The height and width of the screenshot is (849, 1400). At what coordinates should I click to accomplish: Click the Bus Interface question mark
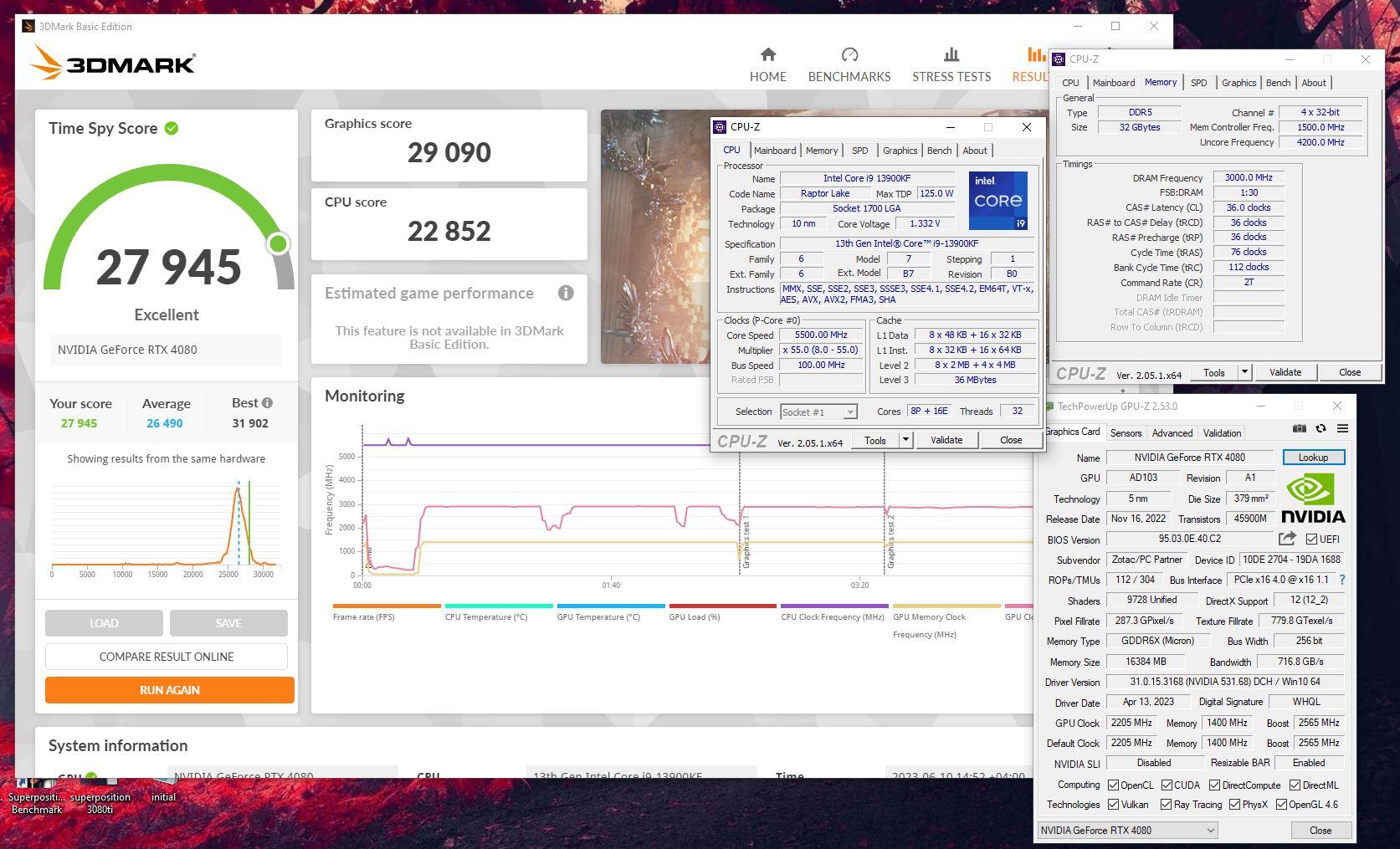[x=1342, y=580]
